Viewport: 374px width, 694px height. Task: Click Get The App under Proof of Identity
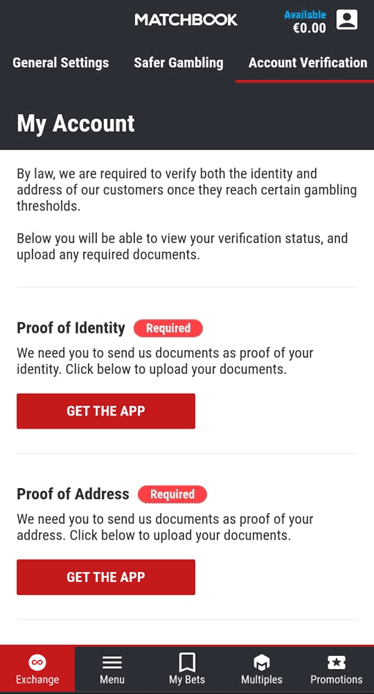[x=106, y=411]
